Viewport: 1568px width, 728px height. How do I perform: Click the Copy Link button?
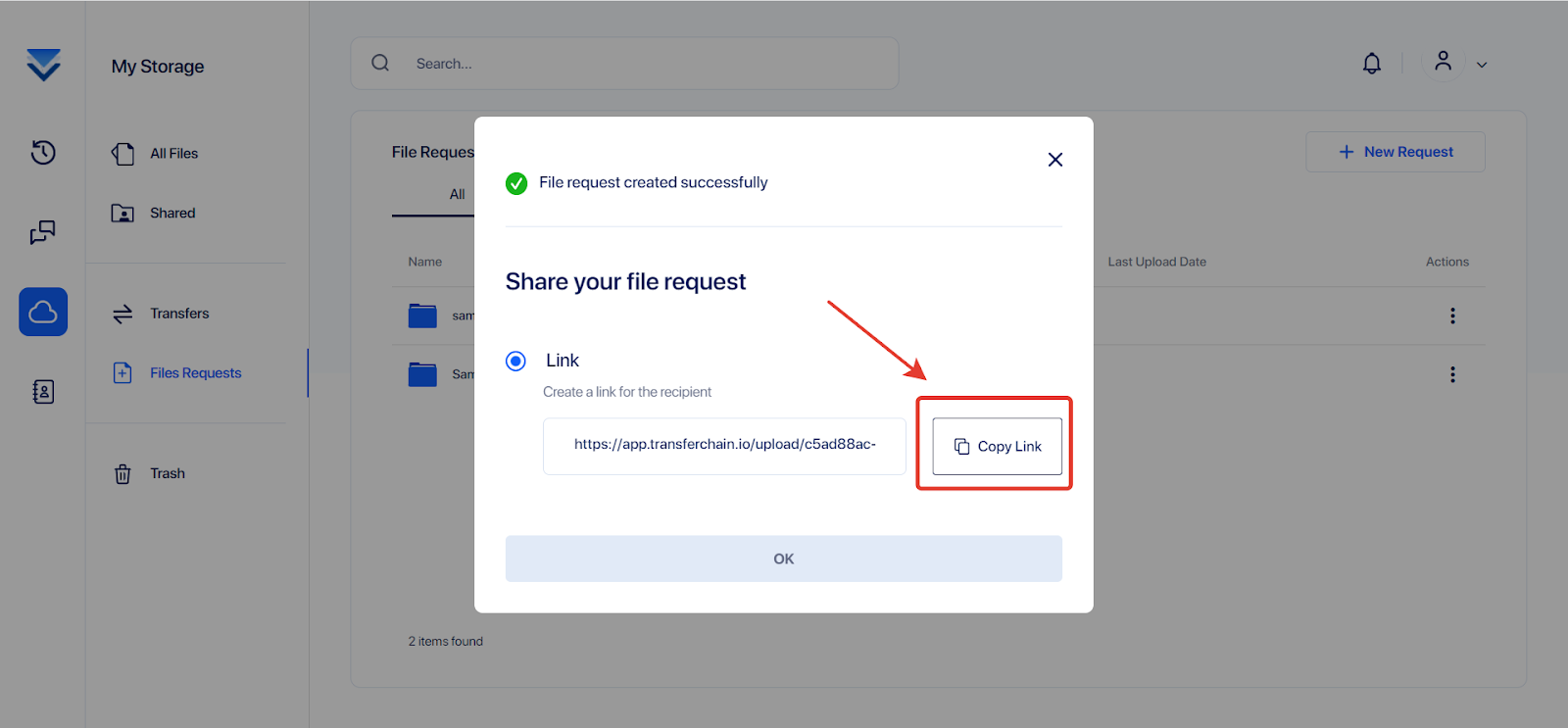(x=997, y=447)
